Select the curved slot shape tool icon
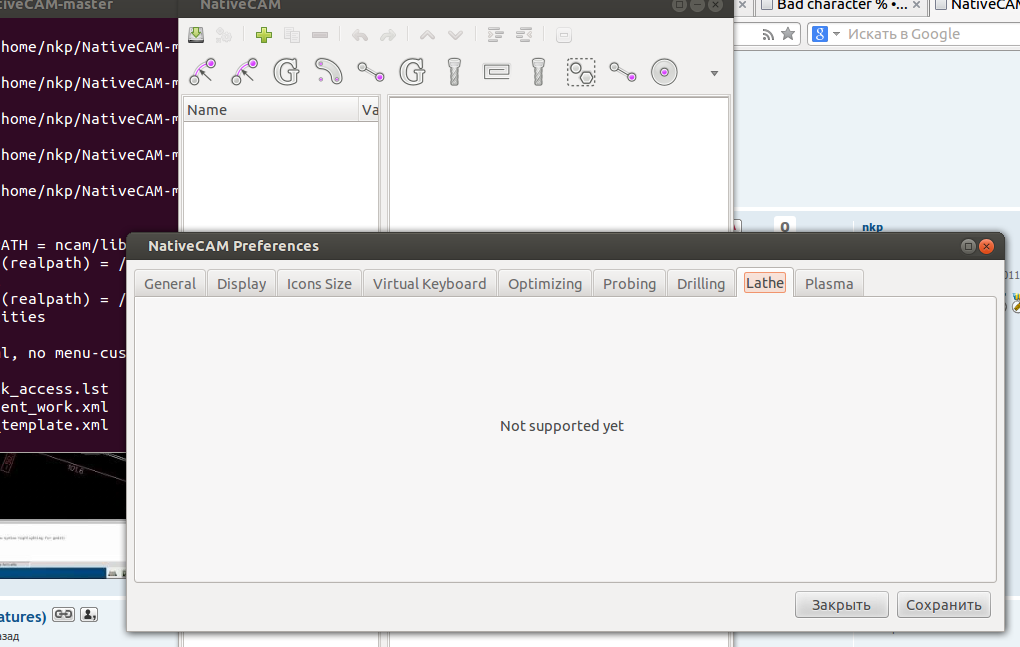 pos(329,72)
